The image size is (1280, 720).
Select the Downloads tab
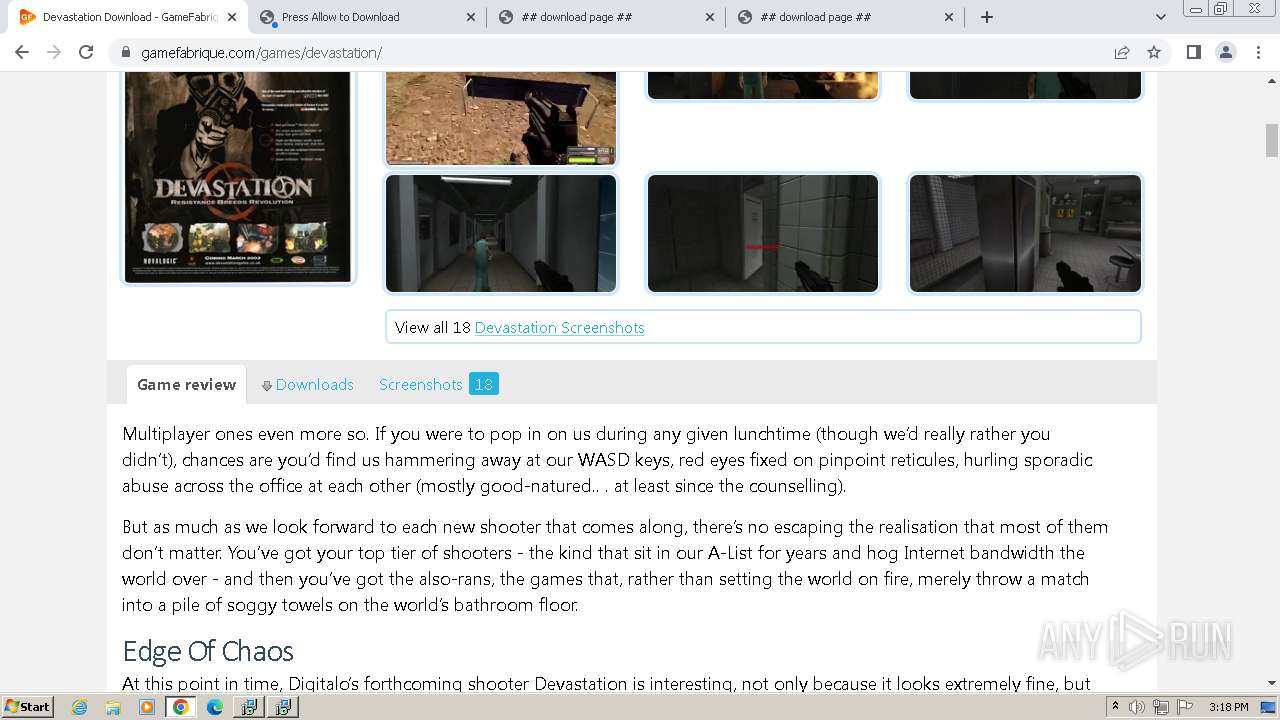point(308,384)
